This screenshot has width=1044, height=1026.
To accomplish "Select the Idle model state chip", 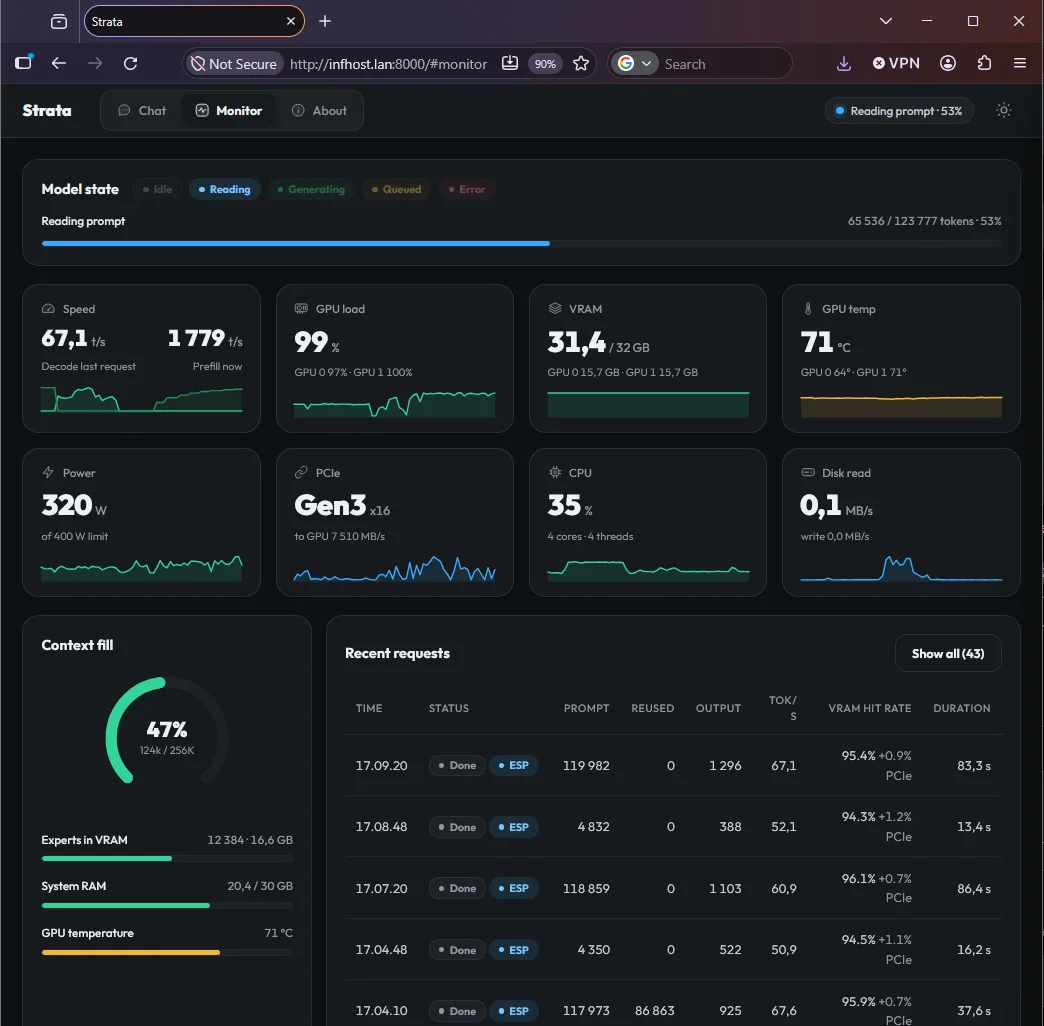I will [157, 189].
